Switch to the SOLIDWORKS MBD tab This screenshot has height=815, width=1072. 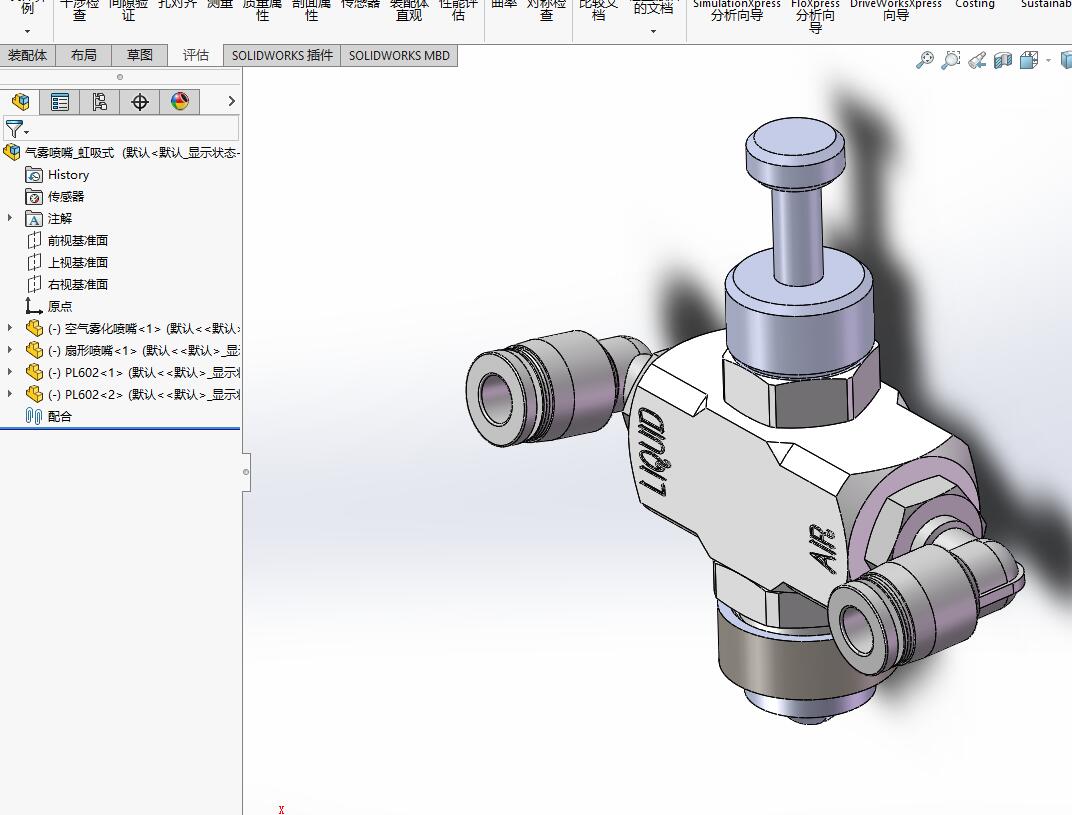click(399, 55)
